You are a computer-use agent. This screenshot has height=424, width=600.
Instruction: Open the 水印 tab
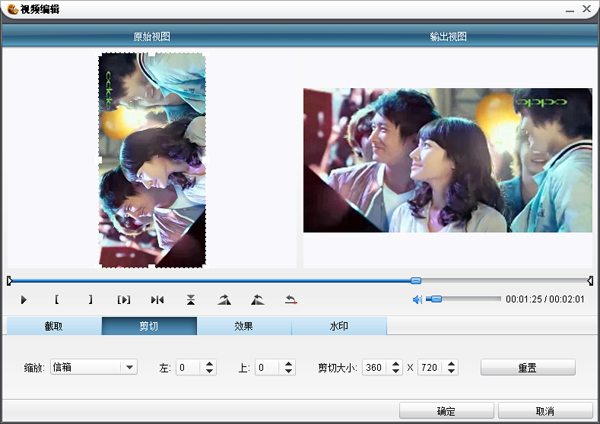click(x=339, y=326)
